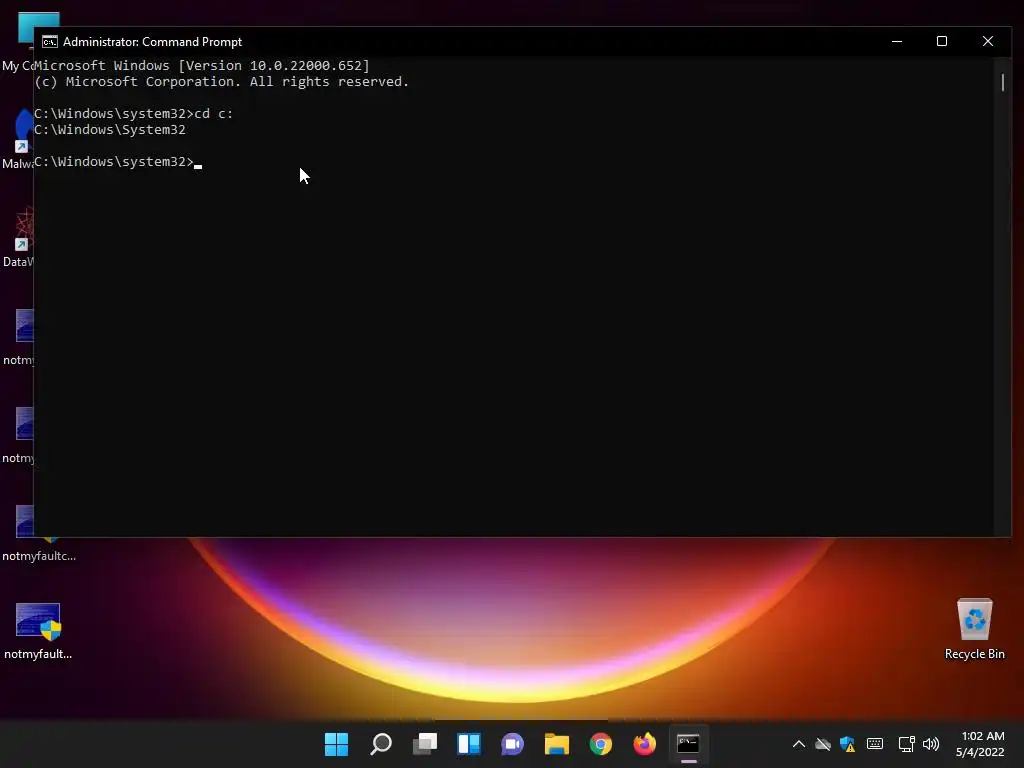Screen dimensions: 1024x768
Task: Open the volume speaker tray icon
Action: point(931,744)
